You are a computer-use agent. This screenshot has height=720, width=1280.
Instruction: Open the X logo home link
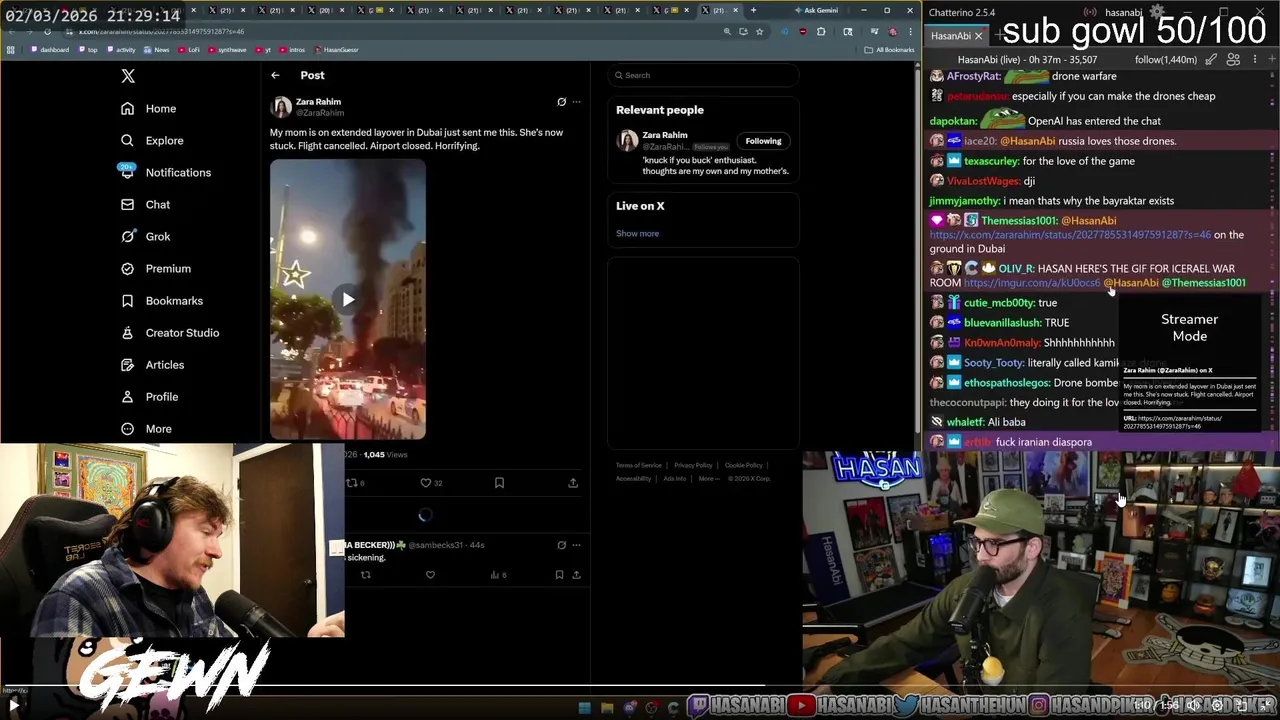pyautogui.click(x=128, y=76)
